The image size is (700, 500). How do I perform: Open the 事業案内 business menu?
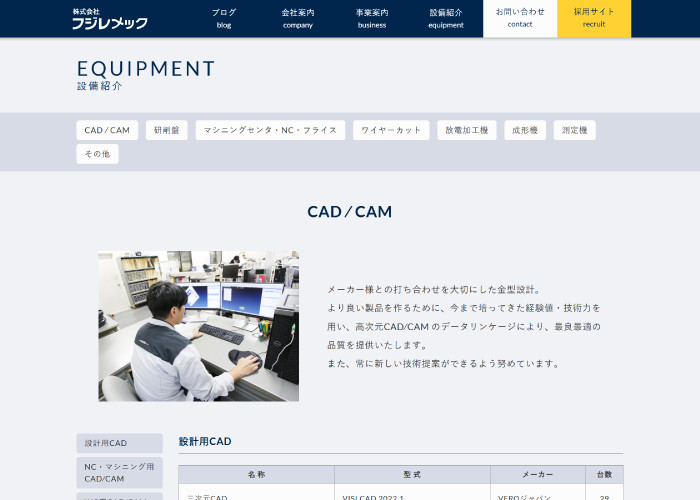tap(372, 18)
